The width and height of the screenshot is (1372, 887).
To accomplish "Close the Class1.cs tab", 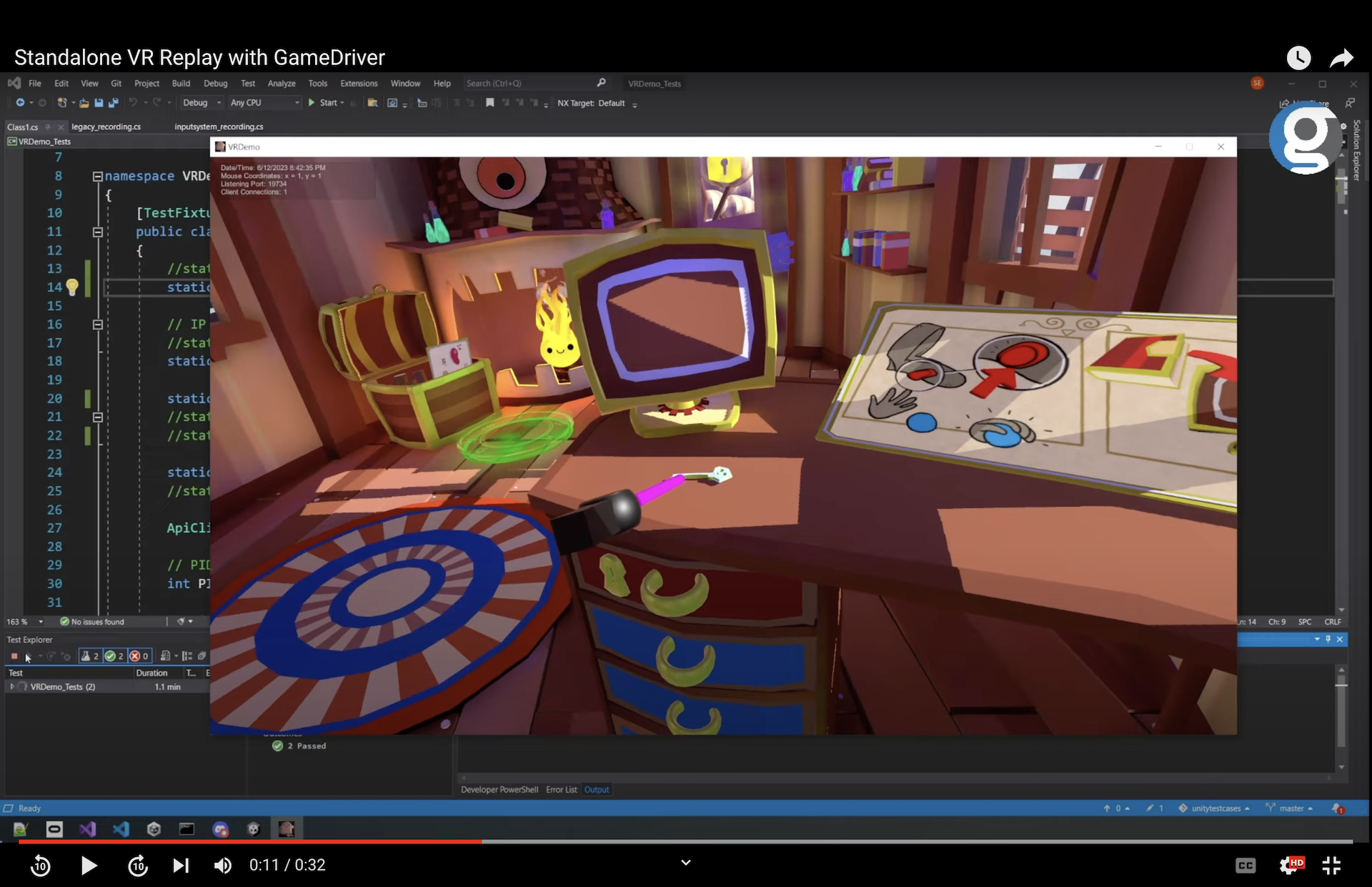I will coord(61,127).
